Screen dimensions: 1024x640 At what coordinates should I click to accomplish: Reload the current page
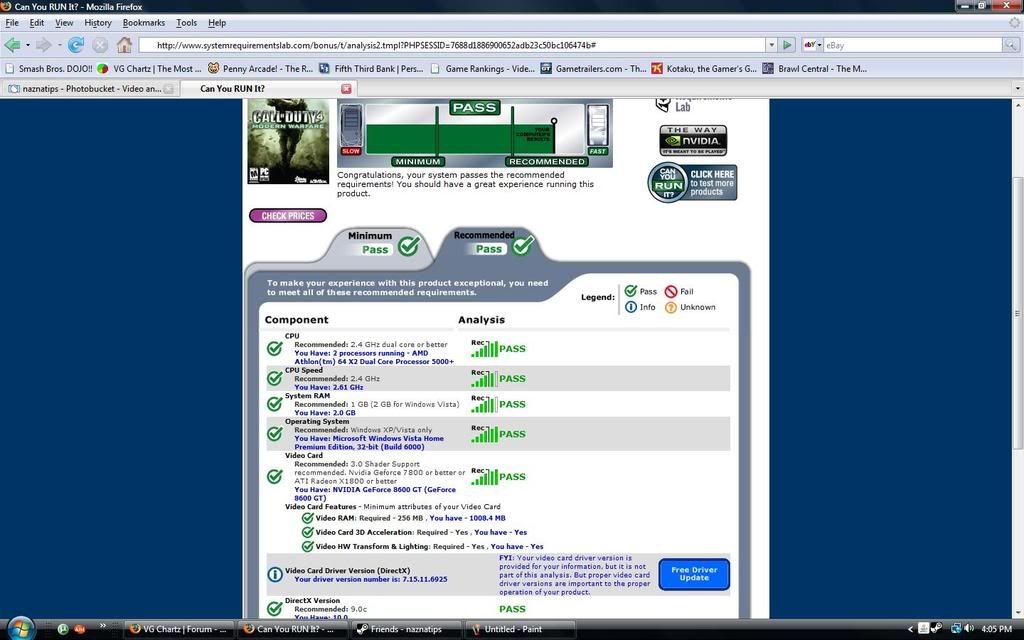pyautogui.click(x=75, y=45)
